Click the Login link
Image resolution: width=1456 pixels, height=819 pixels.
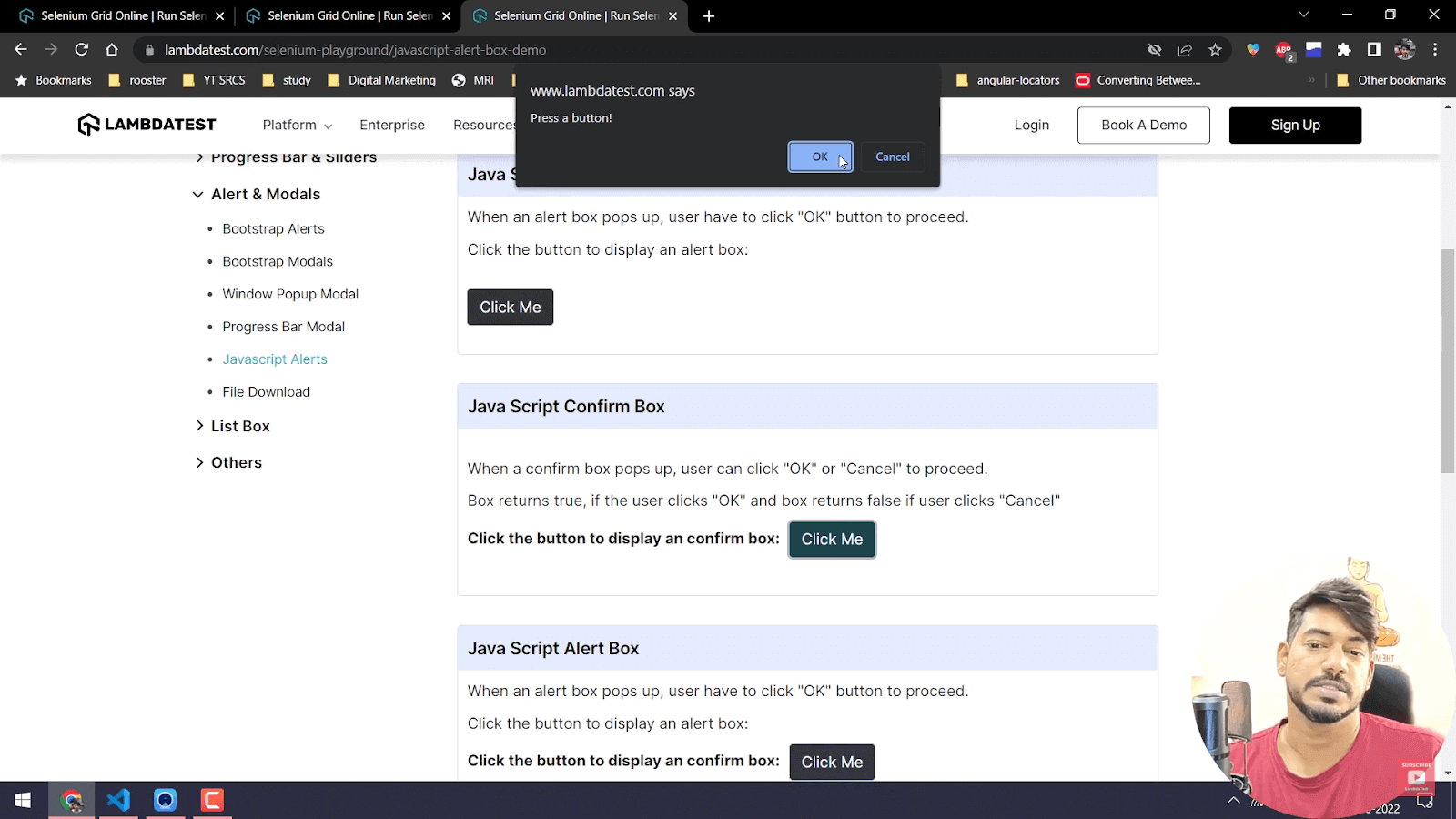pyautogui.click(x=1032, y=125)
